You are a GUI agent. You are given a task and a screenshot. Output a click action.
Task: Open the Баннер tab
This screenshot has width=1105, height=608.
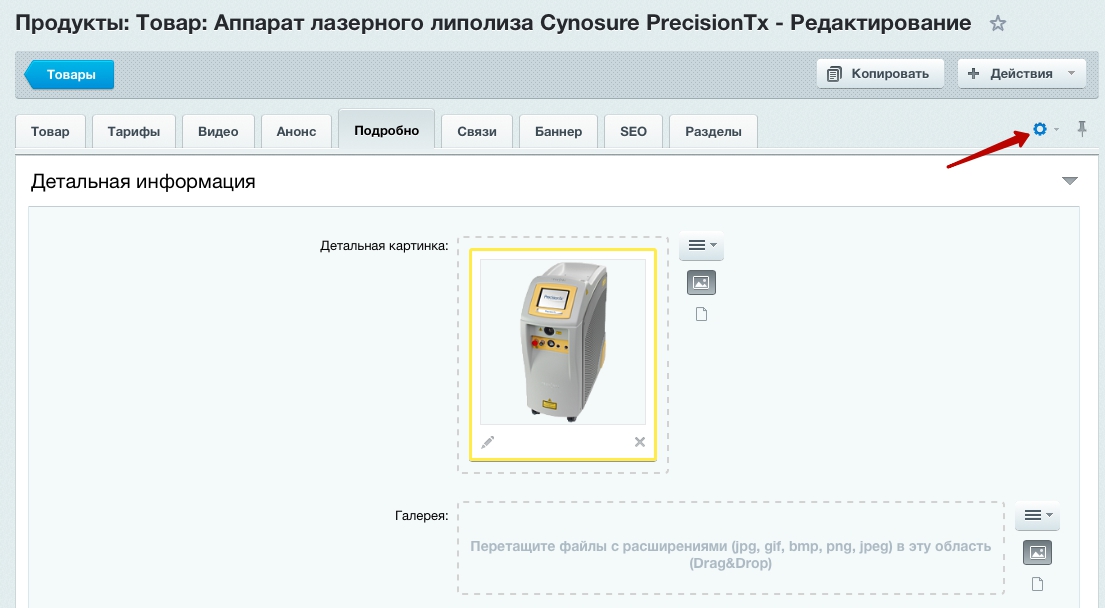tap(558, 132)
